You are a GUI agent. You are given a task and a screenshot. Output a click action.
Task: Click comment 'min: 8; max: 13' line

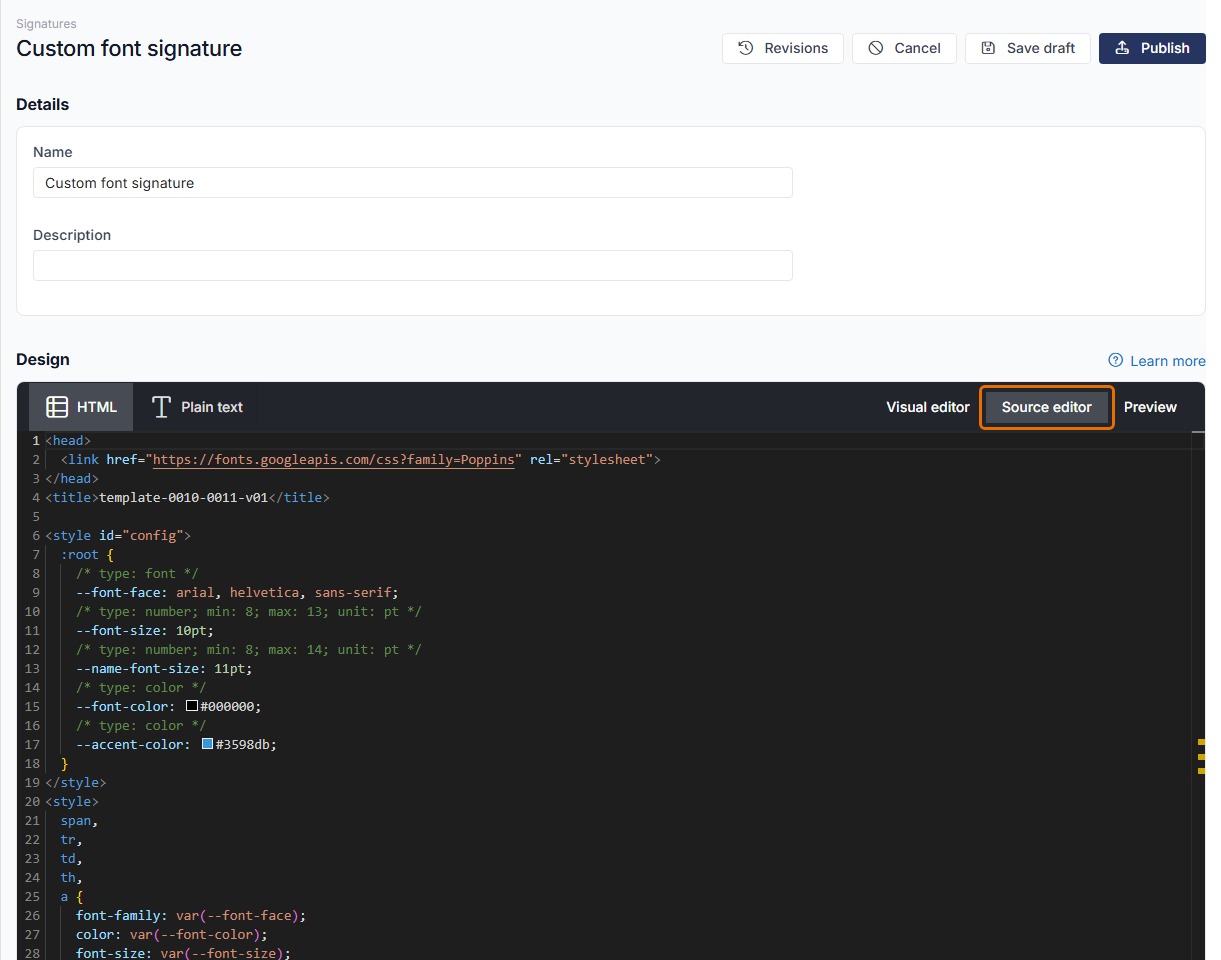coord(249,612)
